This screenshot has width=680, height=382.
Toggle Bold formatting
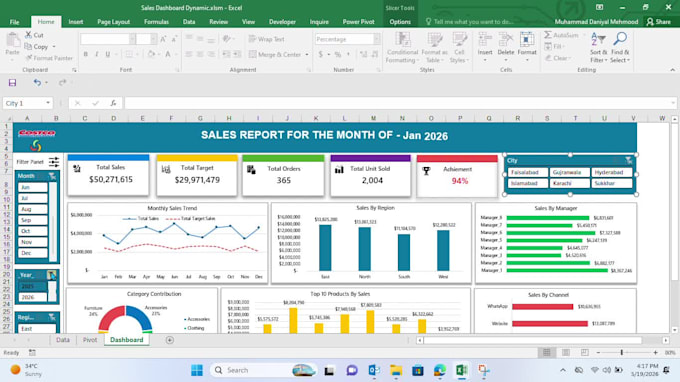click(x=85, y=54)
